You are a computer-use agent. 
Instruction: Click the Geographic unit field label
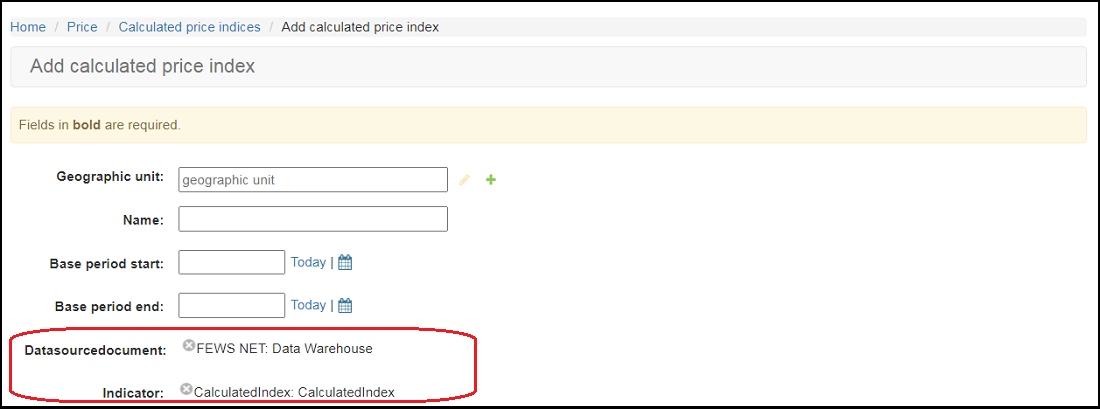pyautogui.click(x=110, y=177)
